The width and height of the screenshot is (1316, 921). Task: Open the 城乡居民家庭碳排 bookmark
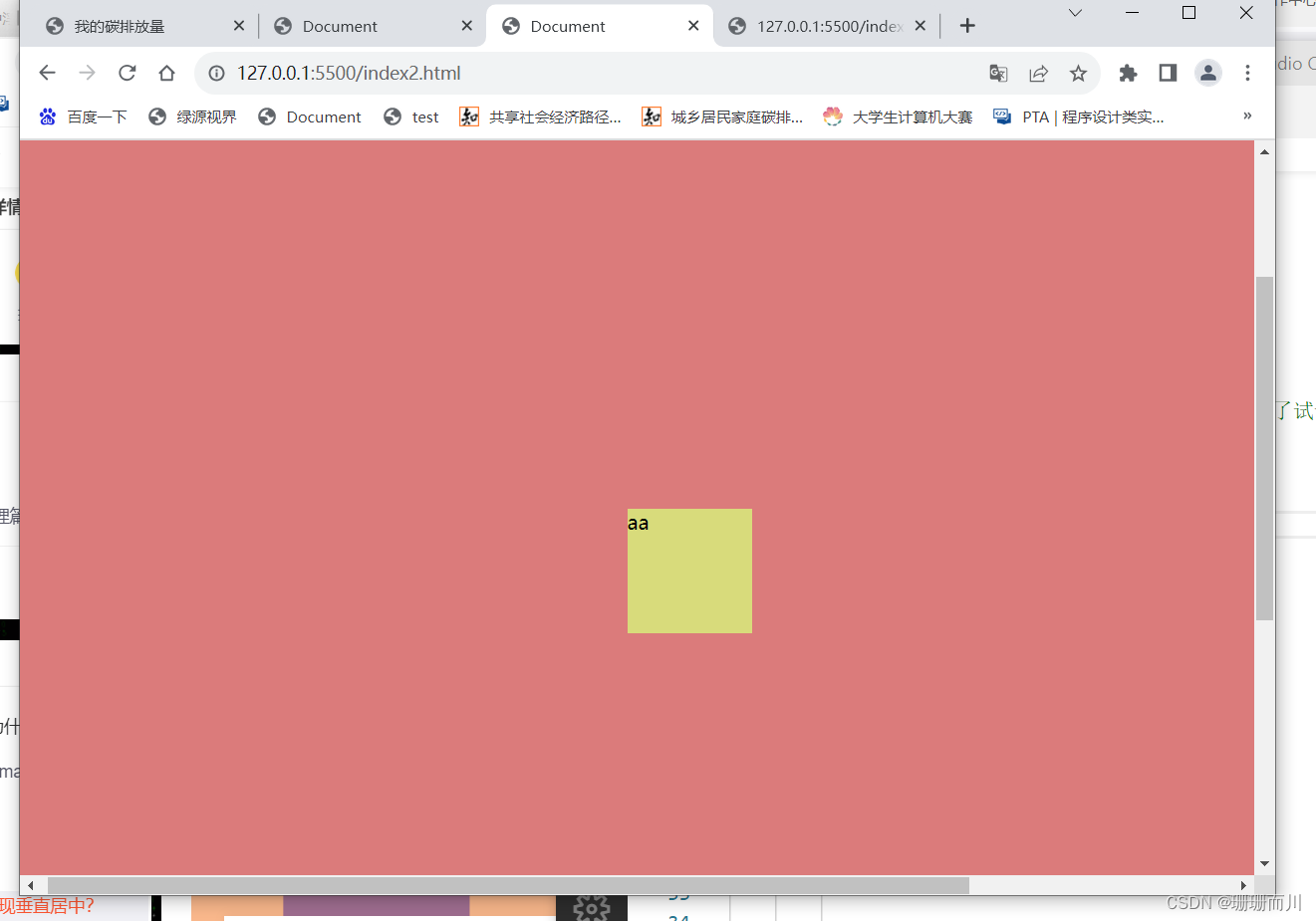coord(722,116)
